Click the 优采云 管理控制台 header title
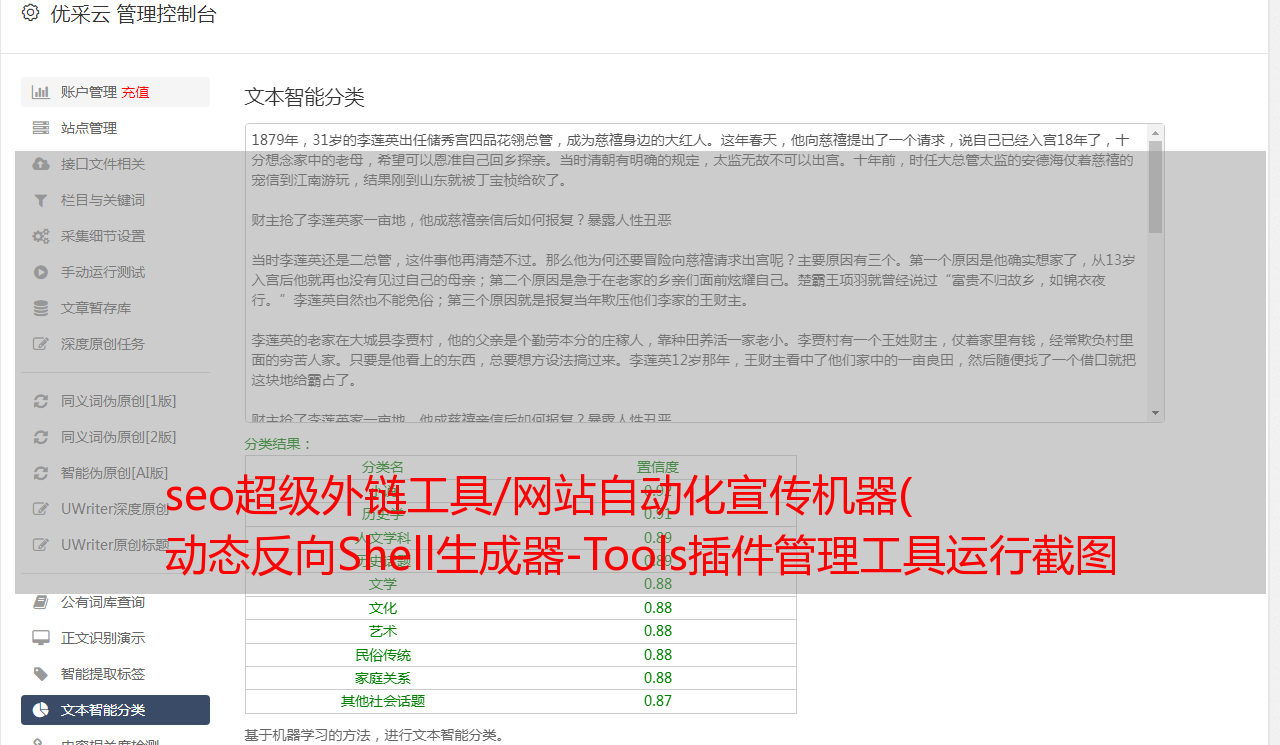Viewport: 1280px width, 745px height. point(133,14)
